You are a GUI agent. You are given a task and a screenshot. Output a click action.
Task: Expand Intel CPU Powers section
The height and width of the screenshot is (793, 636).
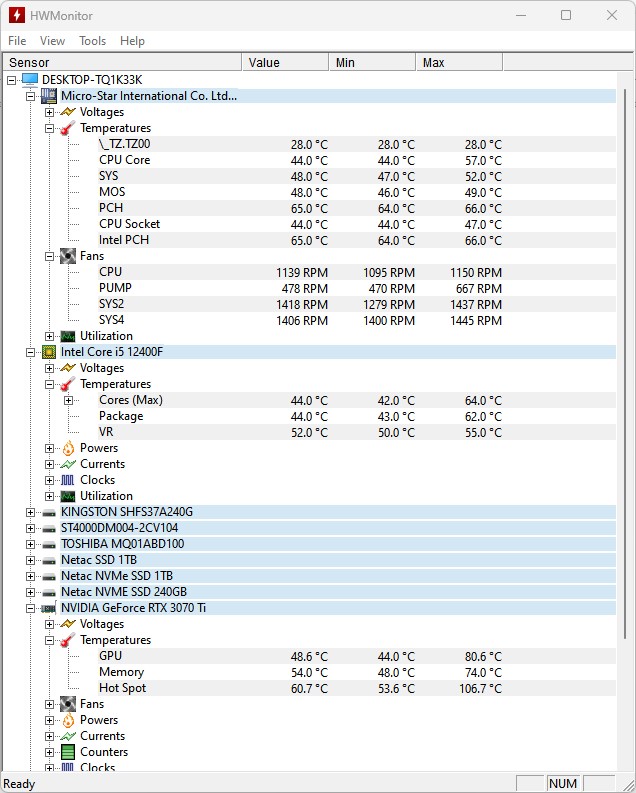pyautogui.click(x=50, y=448)
